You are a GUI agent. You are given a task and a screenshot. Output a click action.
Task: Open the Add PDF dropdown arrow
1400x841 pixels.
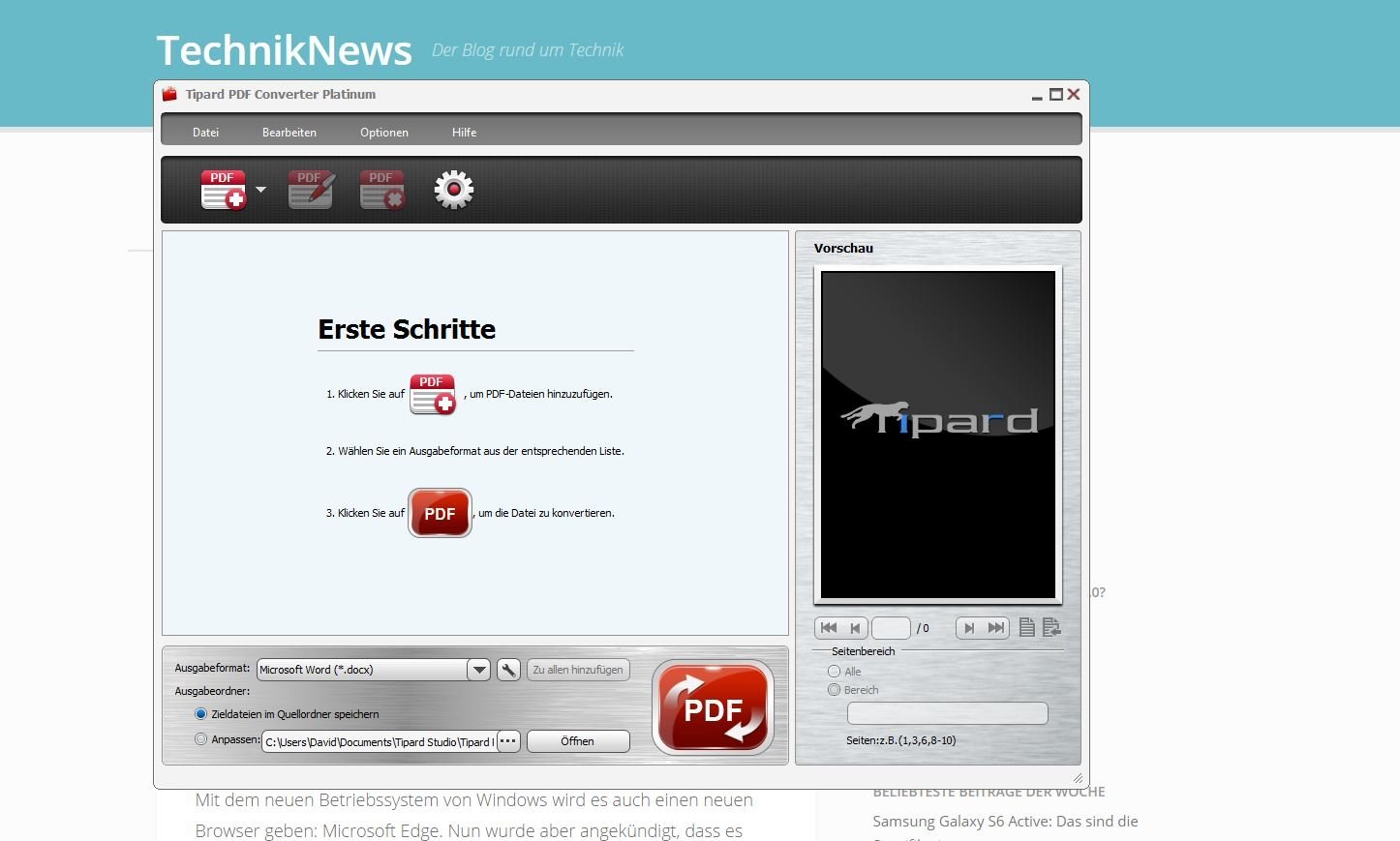(x=260, y=190)
